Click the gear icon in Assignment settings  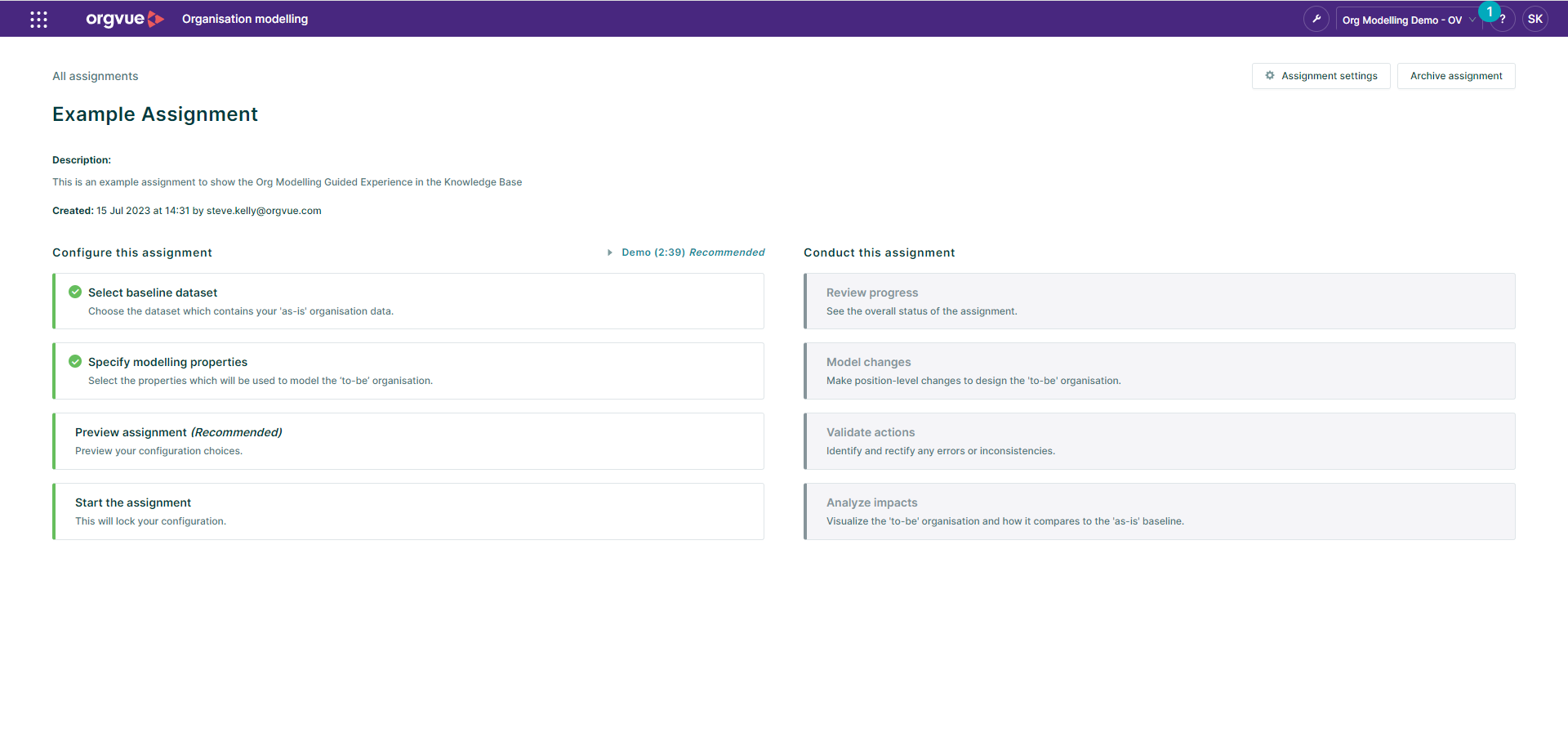pos(1270,75)
